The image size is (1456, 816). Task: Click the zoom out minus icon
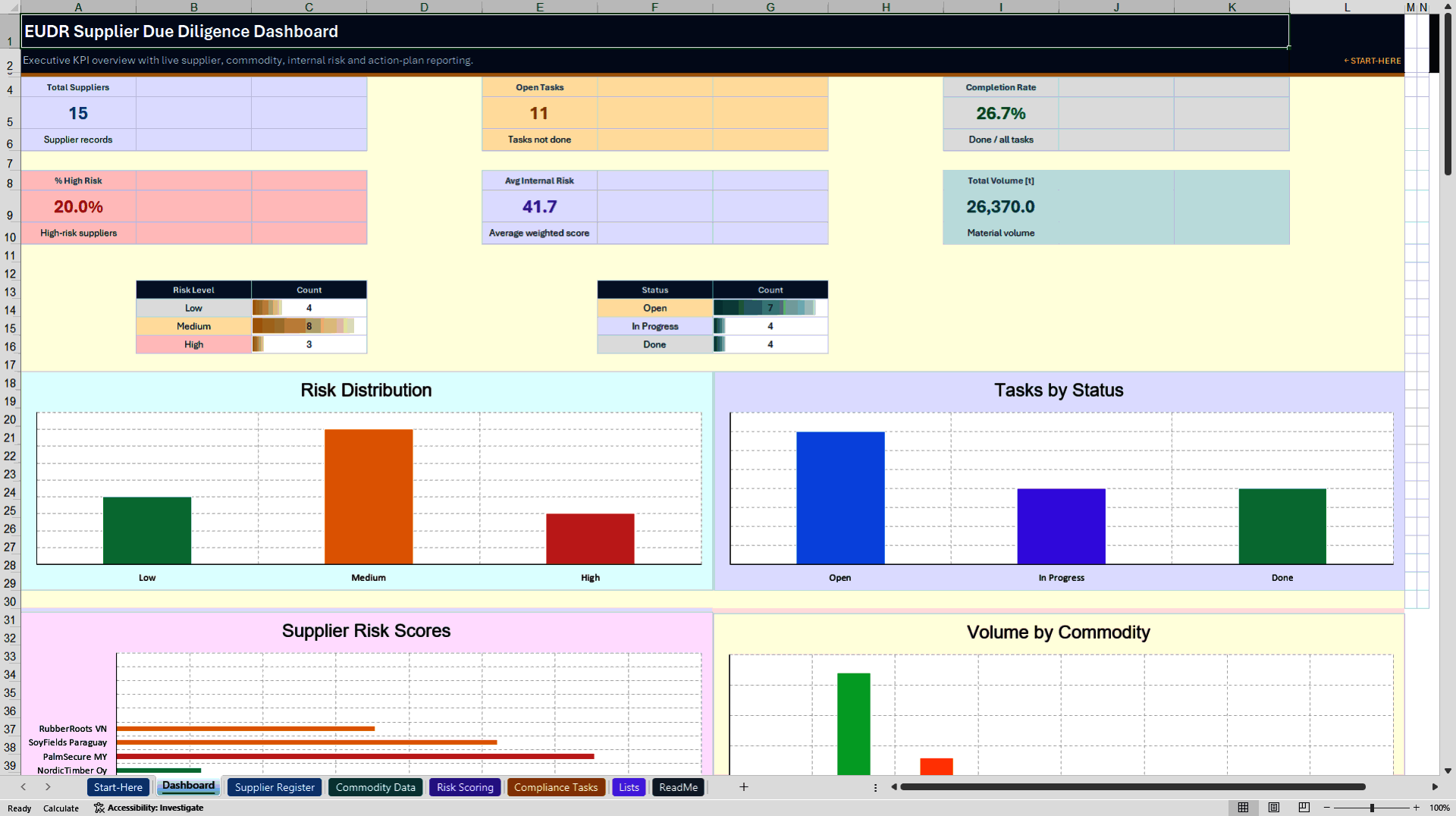(x=1327, y=808)
